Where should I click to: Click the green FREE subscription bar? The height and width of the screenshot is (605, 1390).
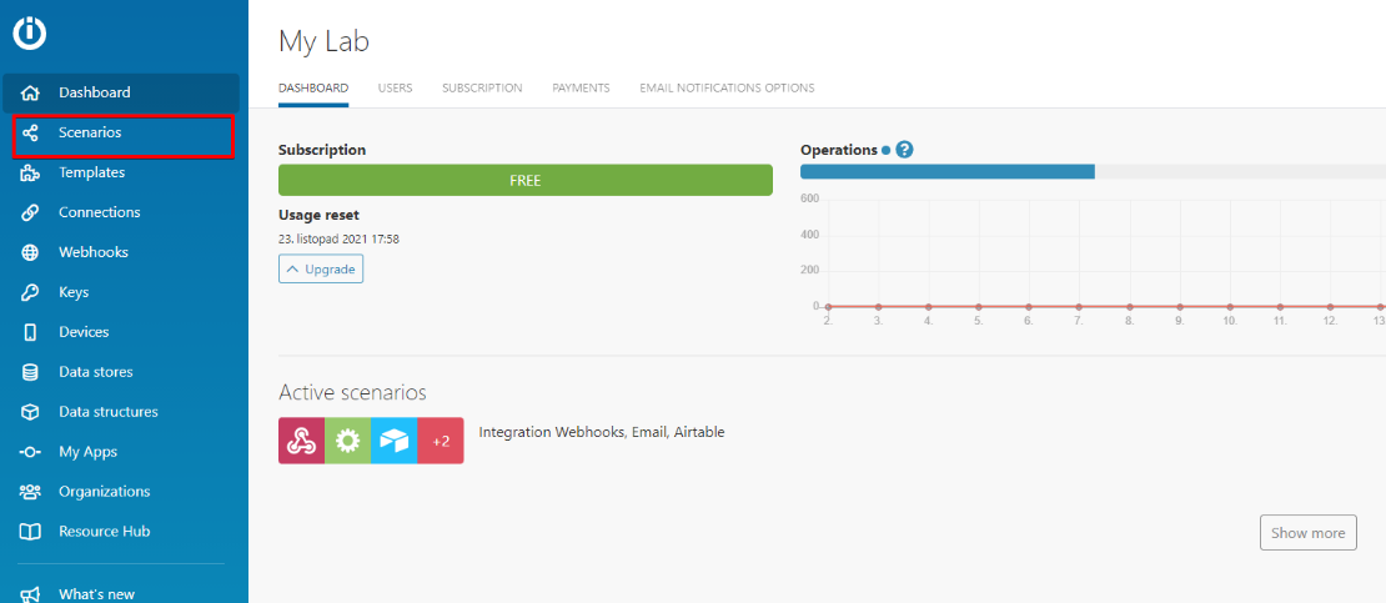point(525,181)
